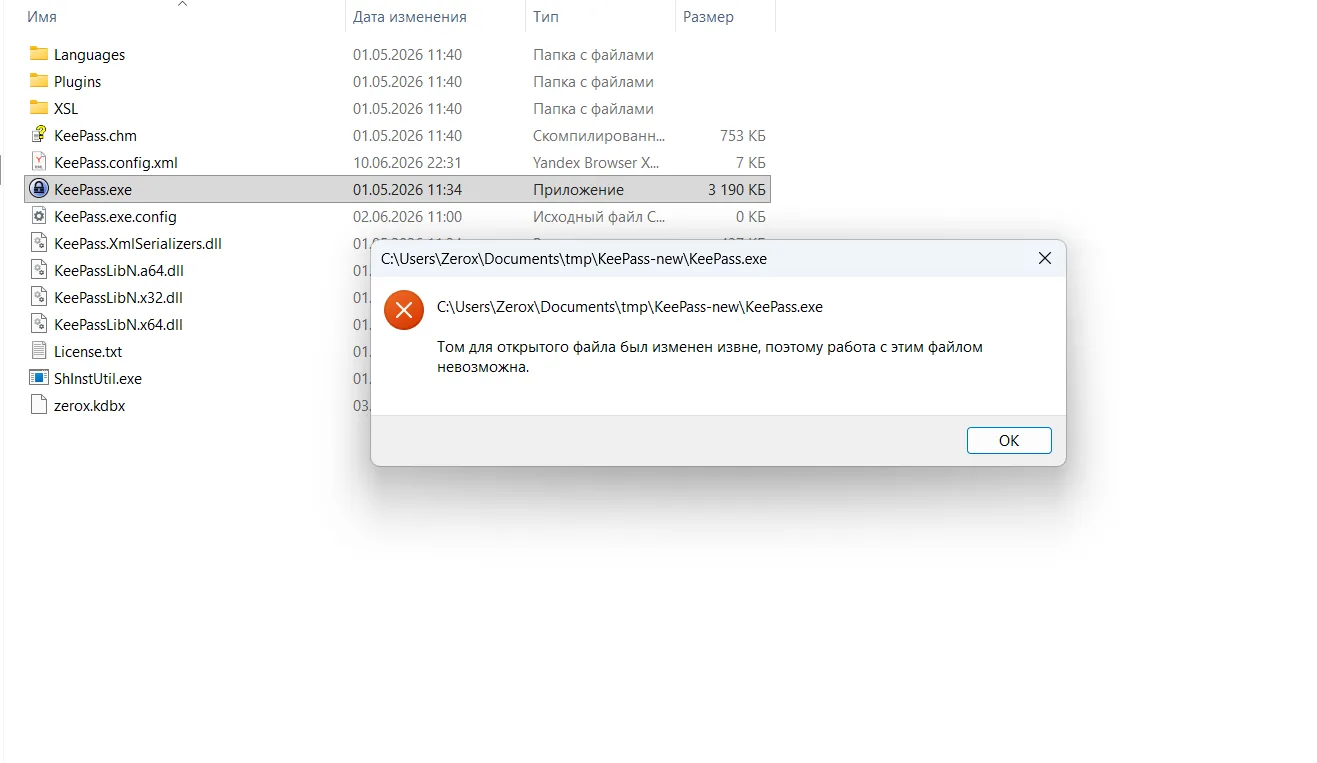Click the date in the KeePass.chm row
The width and height of the screenshot is (1317, 763).
[408, 136]
